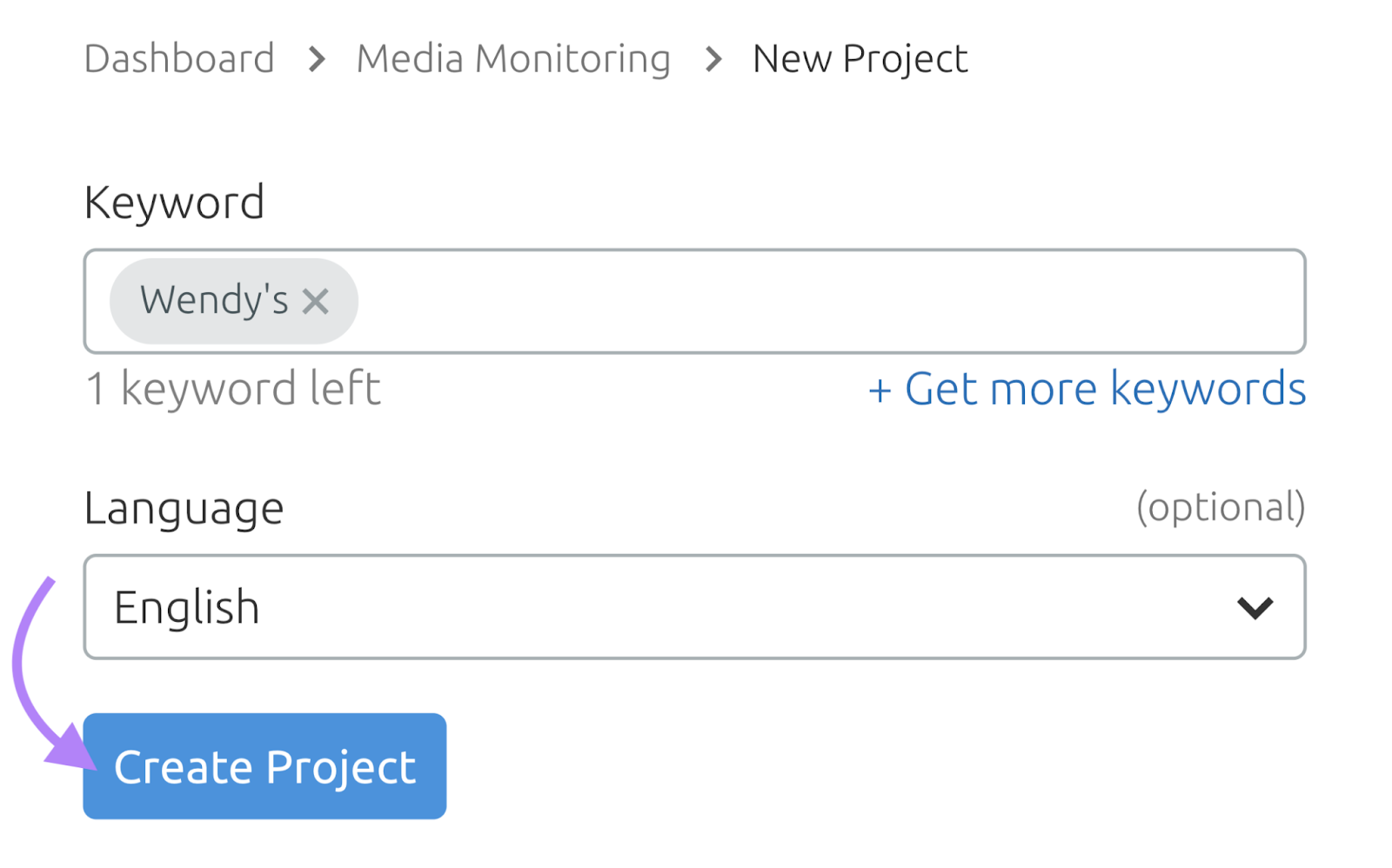Navigate to Dashboard via breadcrumb
The width and height of the screenshot is (1392, 868).
[x=178, y=57]
